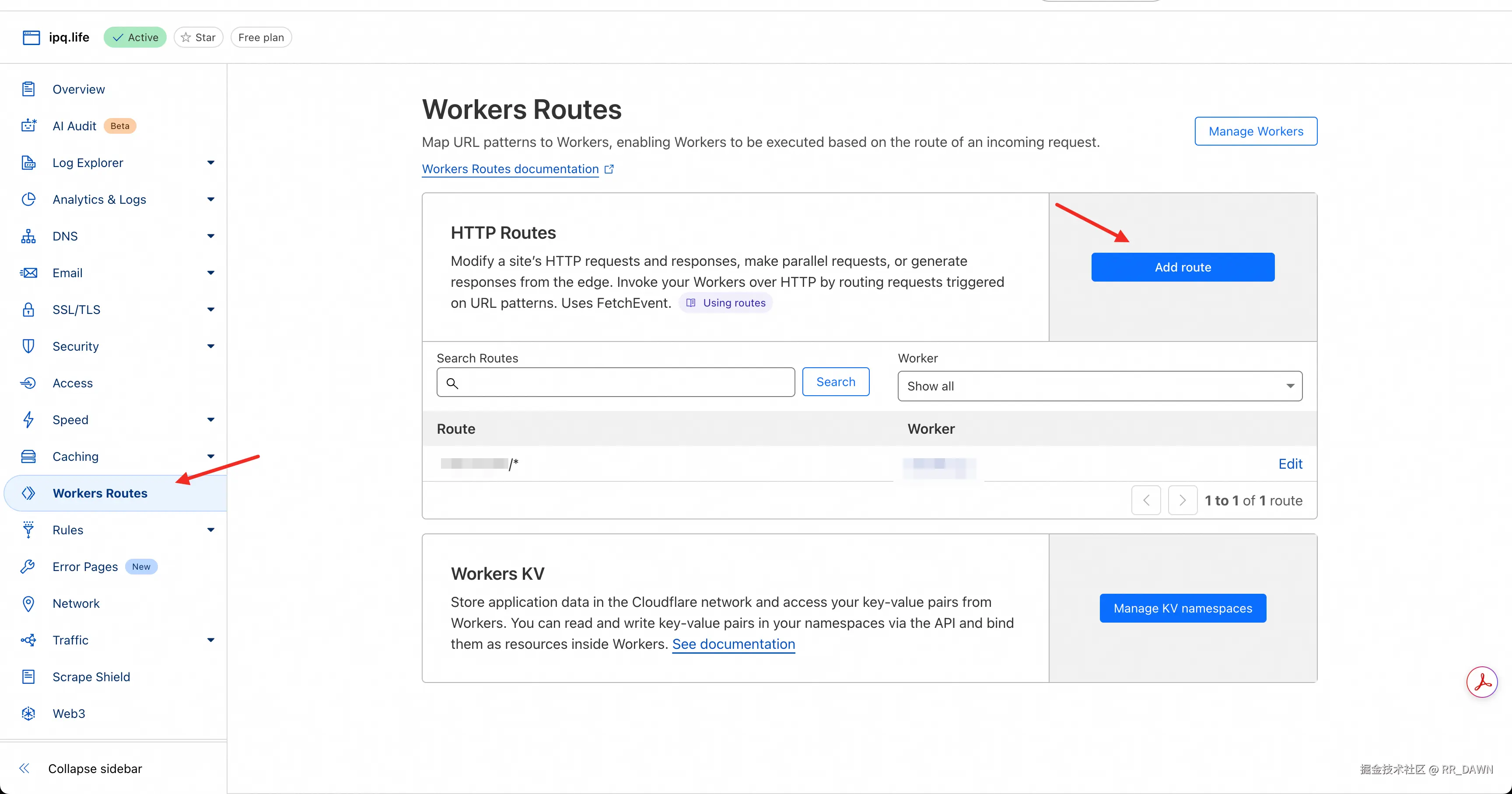Screen dimensions: 1512x794
Task: Collapse the sidebar using double chevron
Action: (24, 768)
